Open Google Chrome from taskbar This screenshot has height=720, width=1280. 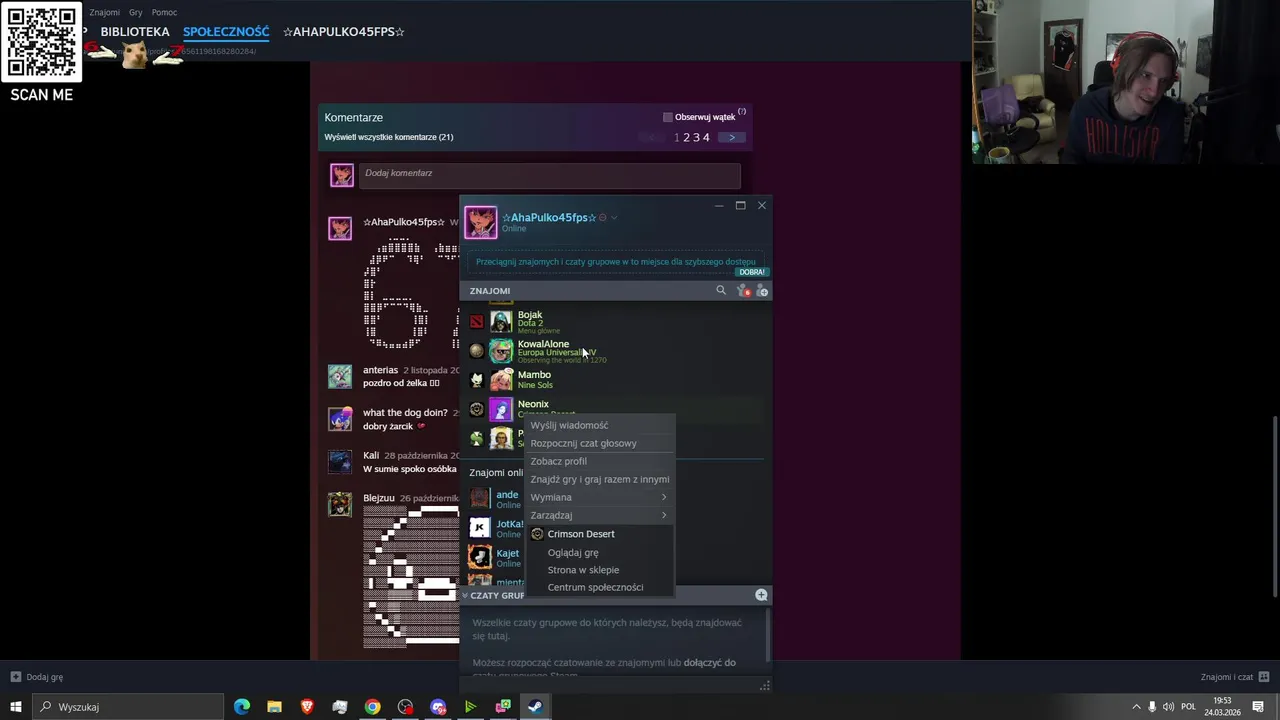pyautogui.click(x=372, y=707)
